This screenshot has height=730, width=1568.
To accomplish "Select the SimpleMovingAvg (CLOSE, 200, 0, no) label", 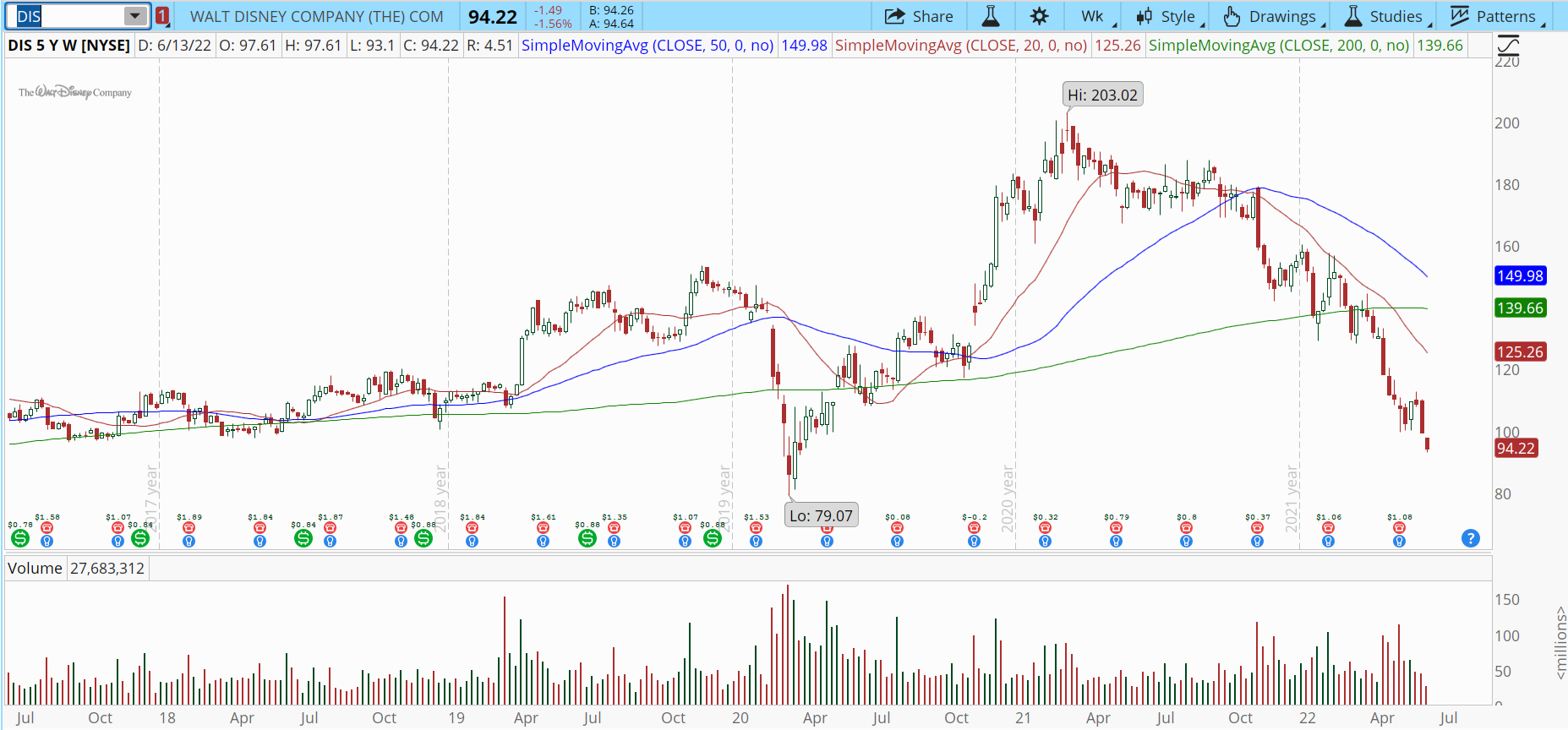I will (1279, 46).
